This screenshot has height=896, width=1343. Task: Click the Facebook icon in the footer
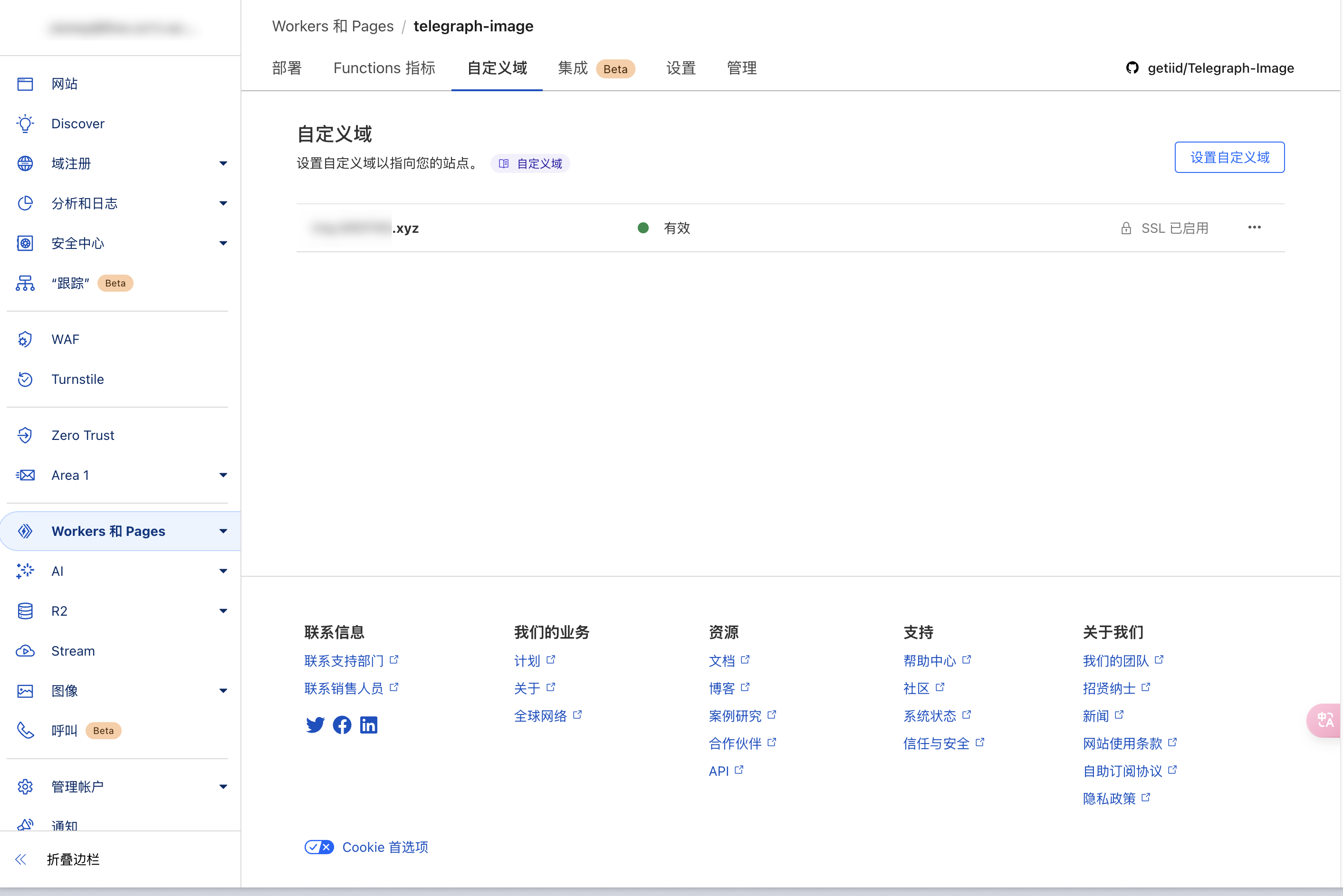342,724
